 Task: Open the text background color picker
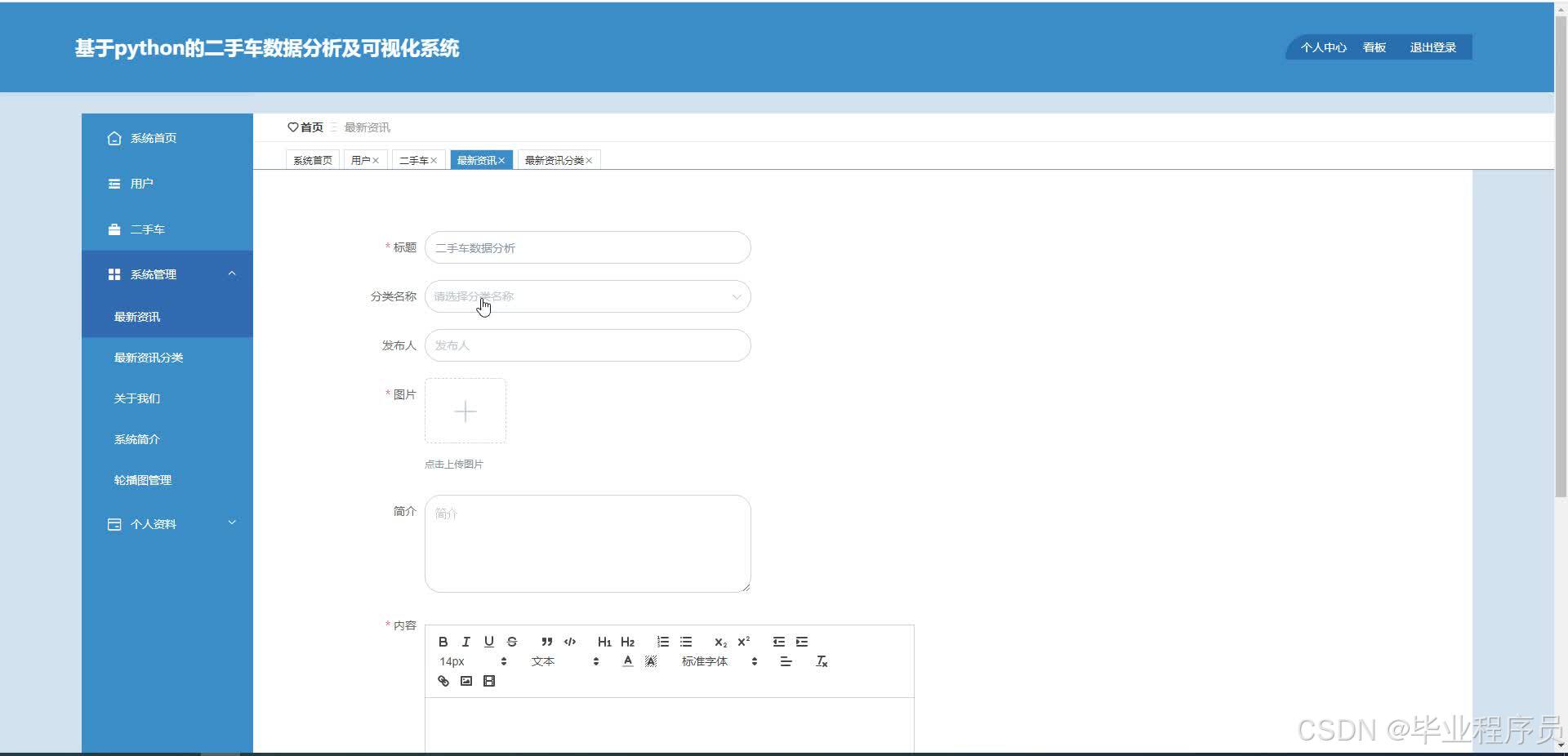pos(651,661)
